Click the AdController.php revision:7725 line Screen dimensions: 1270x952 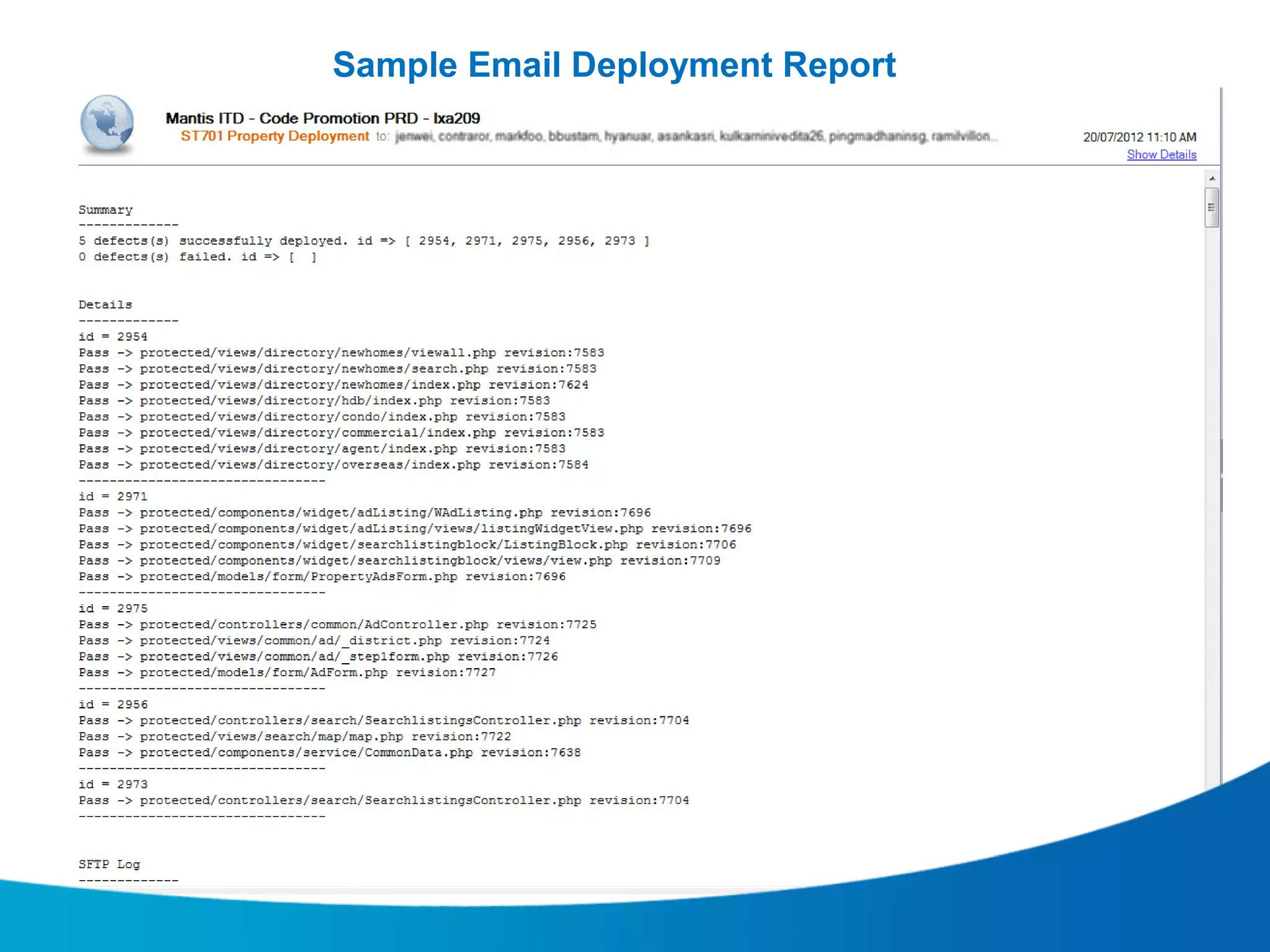coord(337,625)
